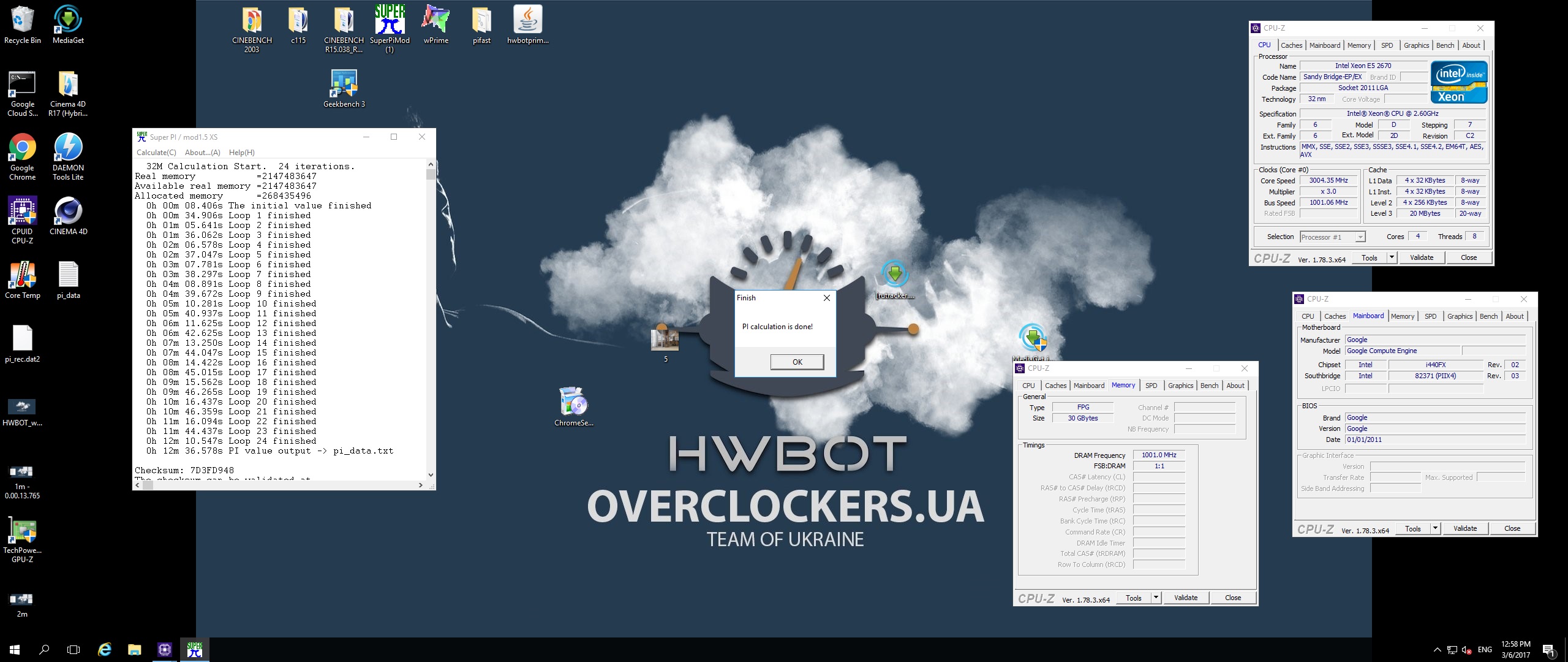1568x662 pixels.
Task: Open Task View on the taskbar
Action: point(73,650)
